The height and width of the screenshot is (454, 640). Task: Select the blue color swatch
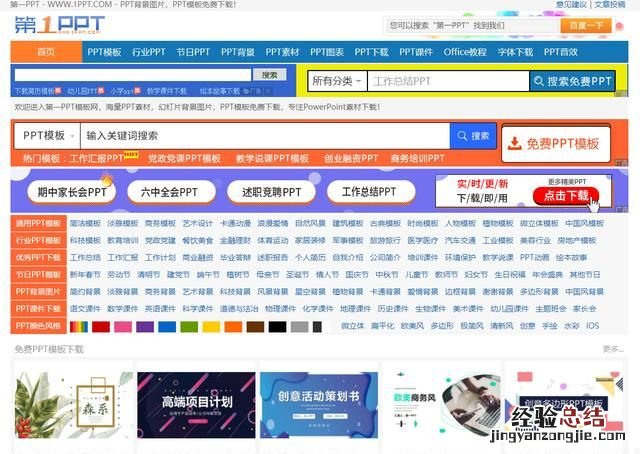tap(167, 326)
